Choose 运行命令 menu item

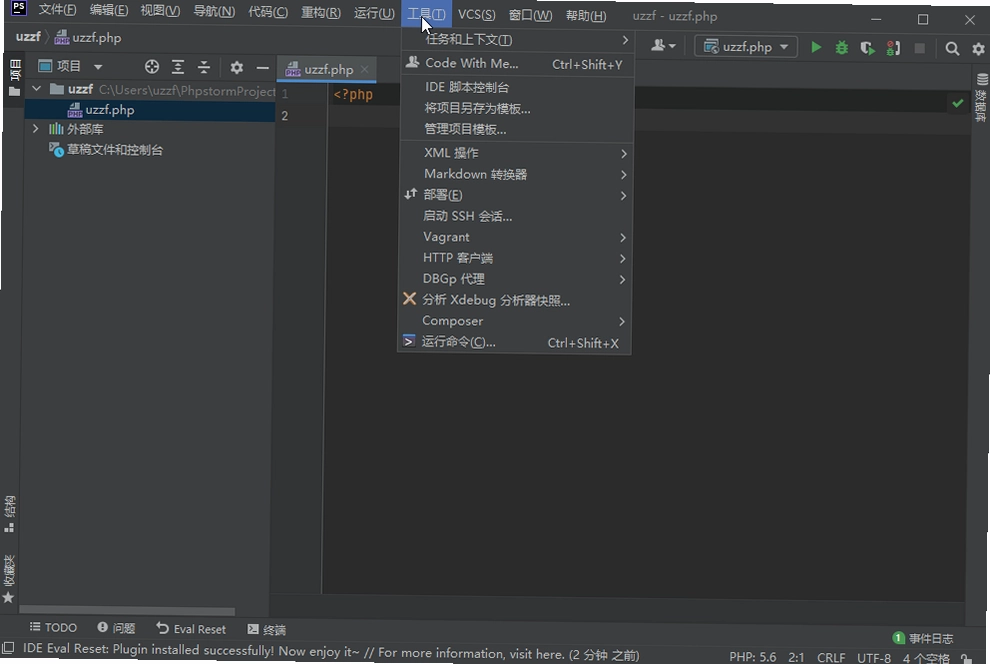[514, 343]
